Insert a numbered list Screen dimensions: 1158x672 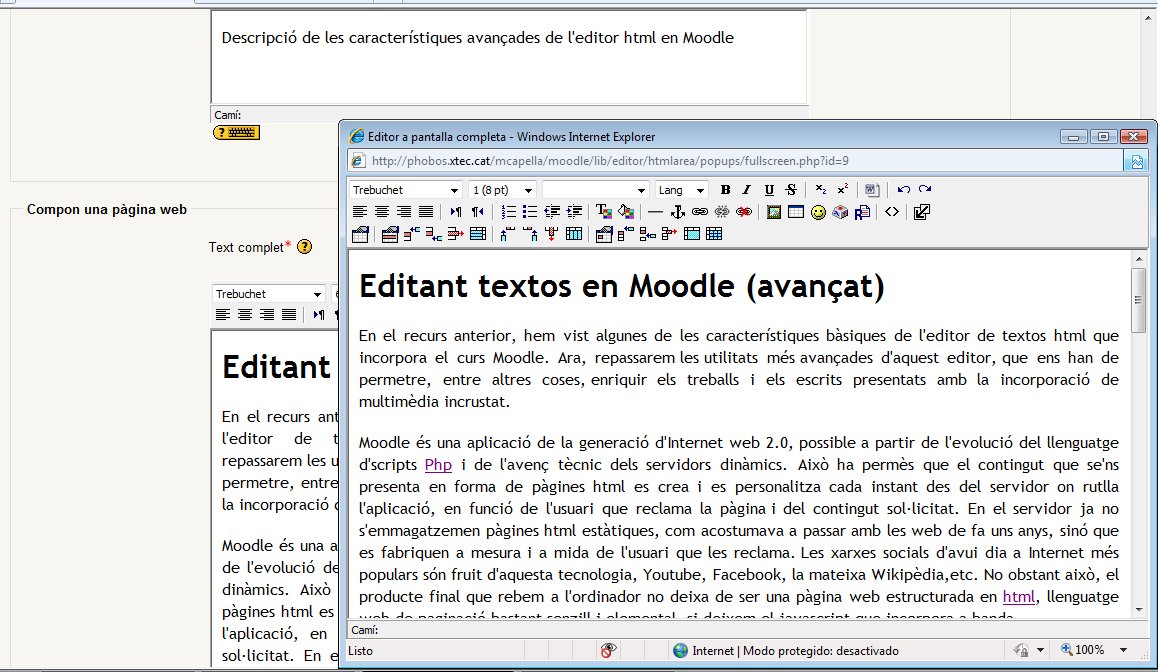tap(508, 212)
